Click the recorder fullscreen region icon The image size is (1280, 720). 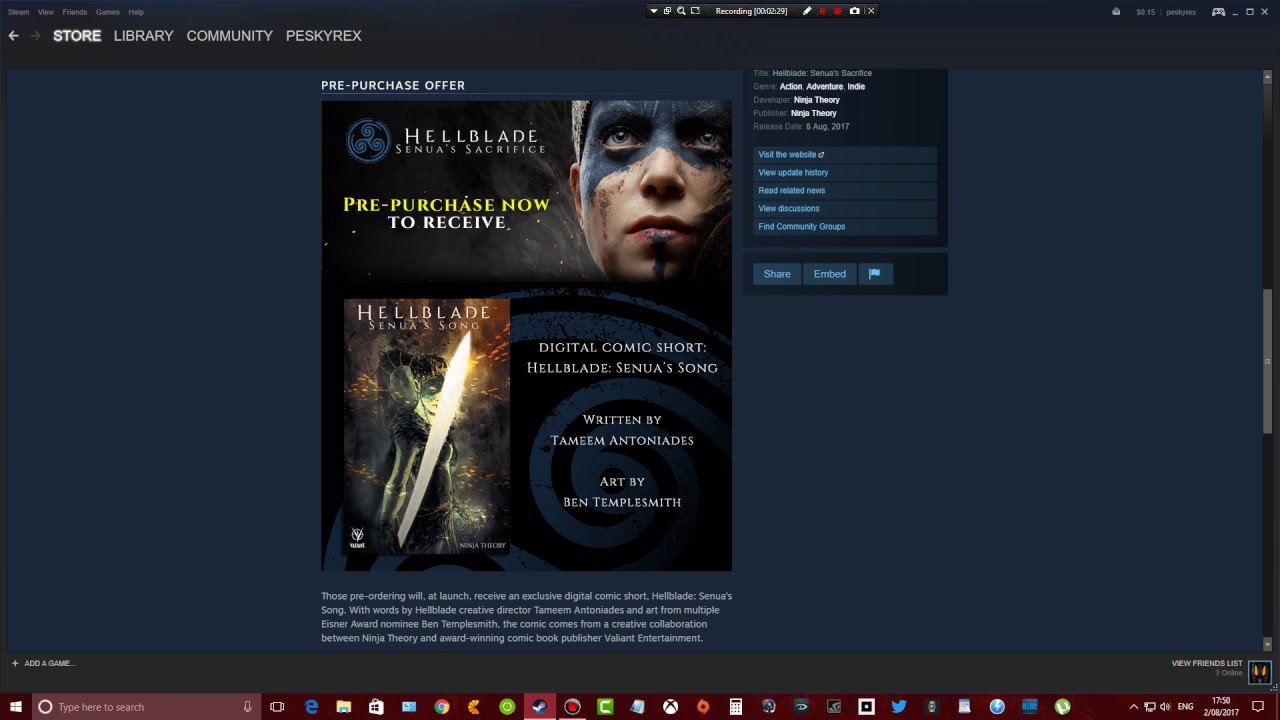tap(695, 11)
